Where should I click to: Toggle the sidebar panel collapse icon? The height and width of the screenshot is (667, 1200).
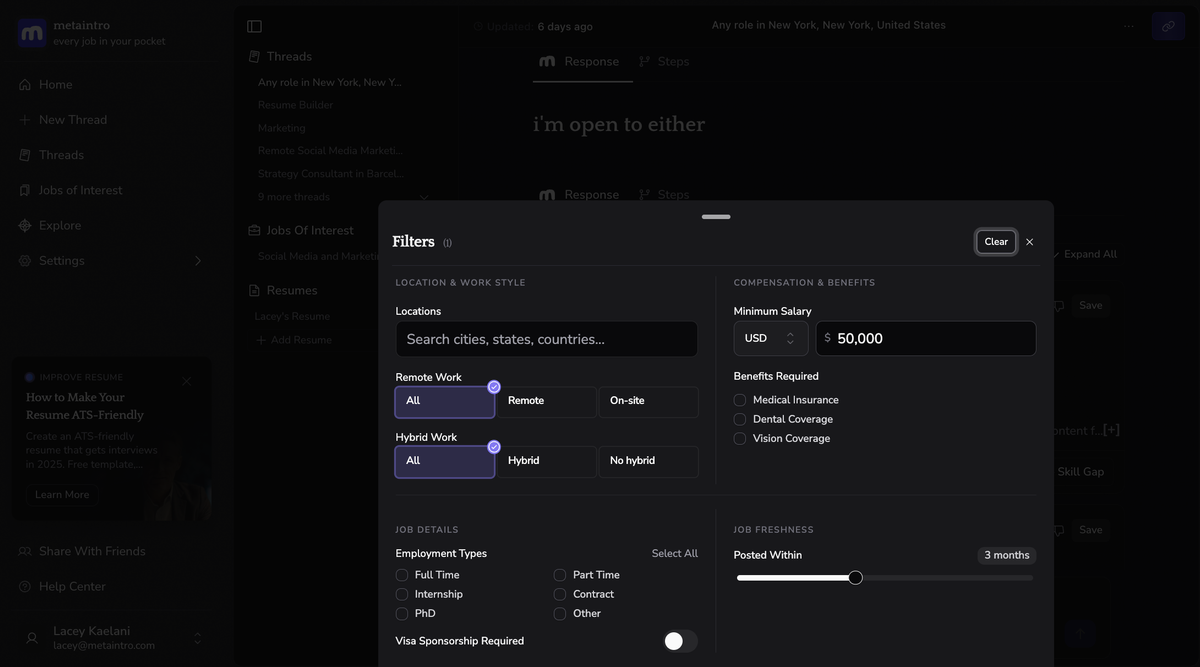pyautogui.click(x=254, y=26)
